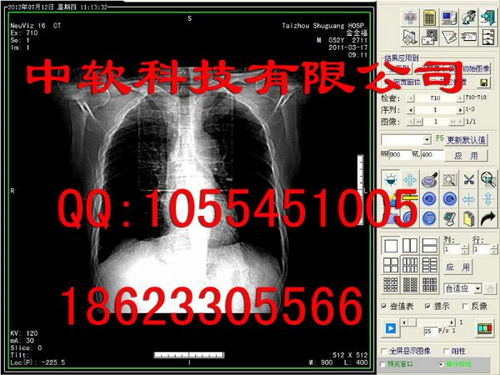This screenshot has height=375, width=500.
Task: Step 序列 series to previous
Action: click(411, 110)
